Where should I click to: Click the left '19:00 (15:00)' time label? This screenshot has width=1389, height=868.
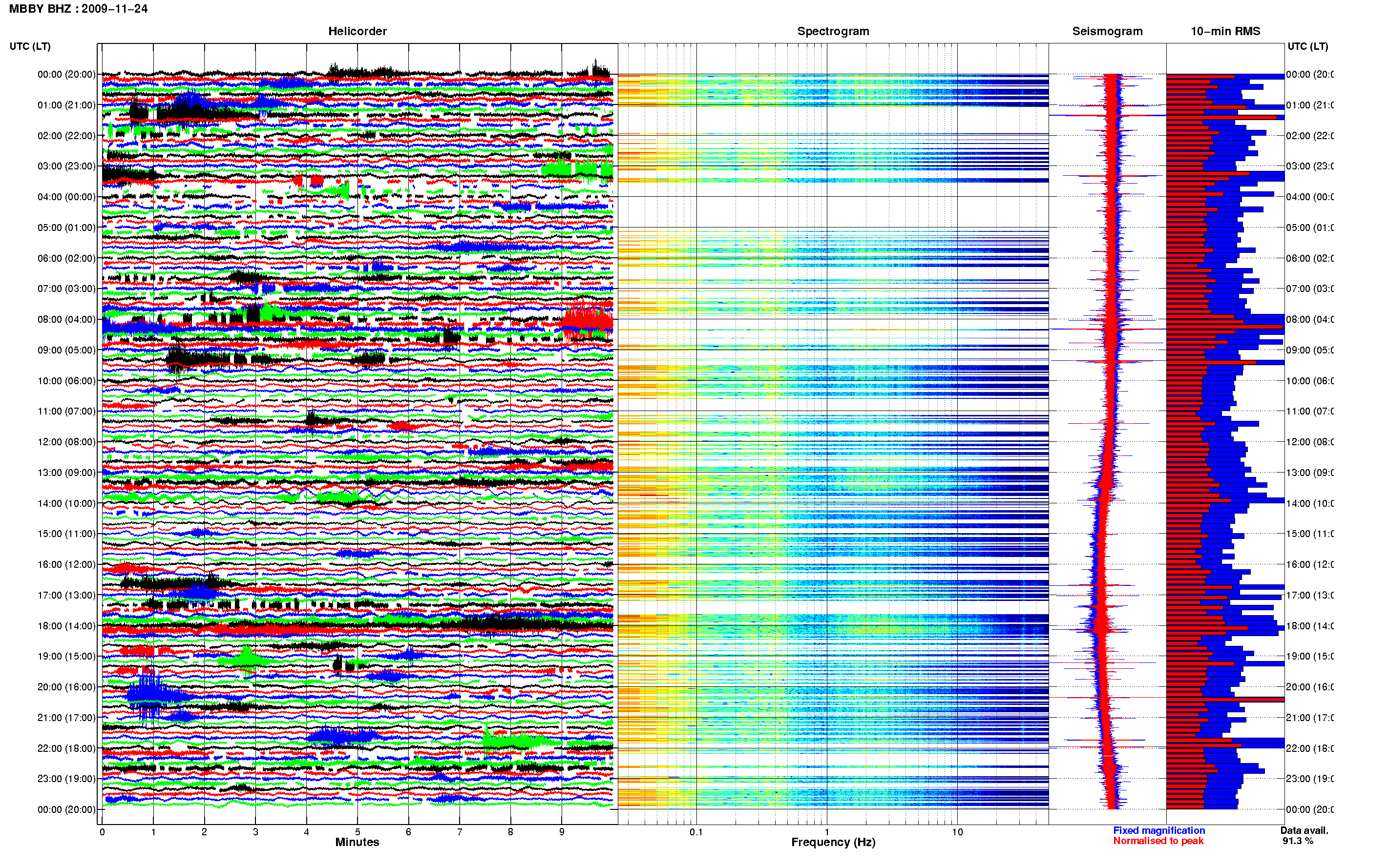[66, 656]
